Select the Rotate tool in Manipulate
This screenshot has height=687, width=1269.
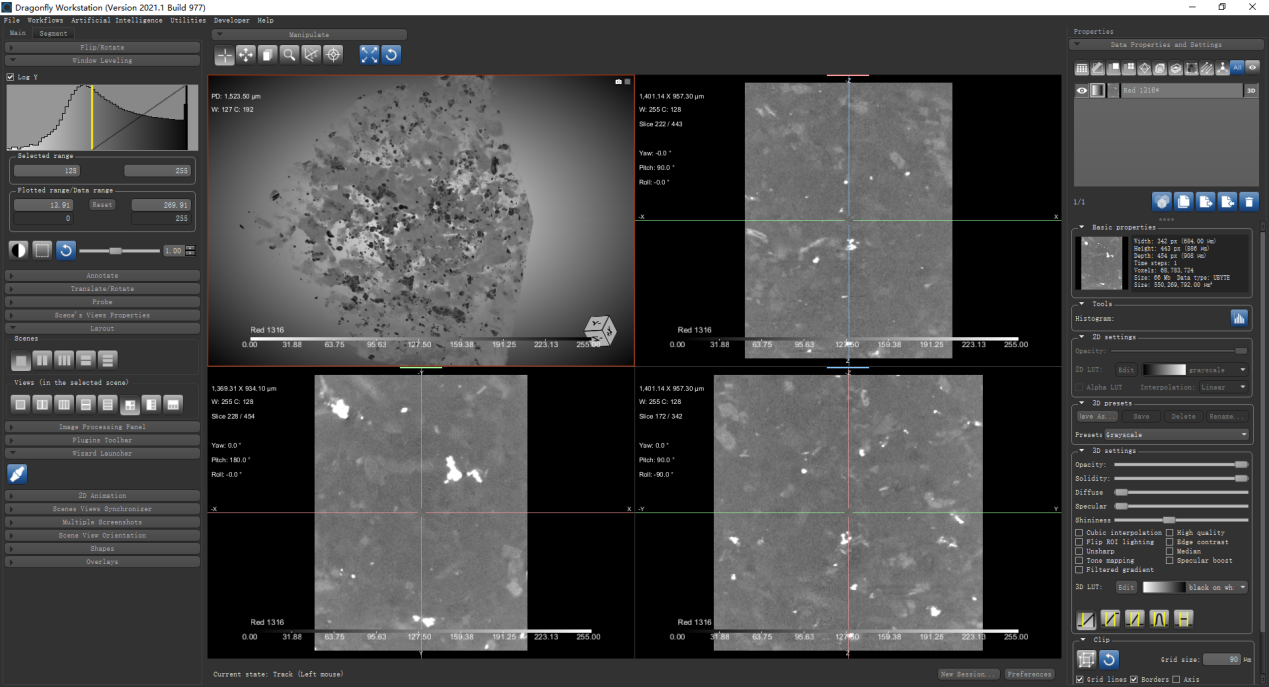pos(311,55)
